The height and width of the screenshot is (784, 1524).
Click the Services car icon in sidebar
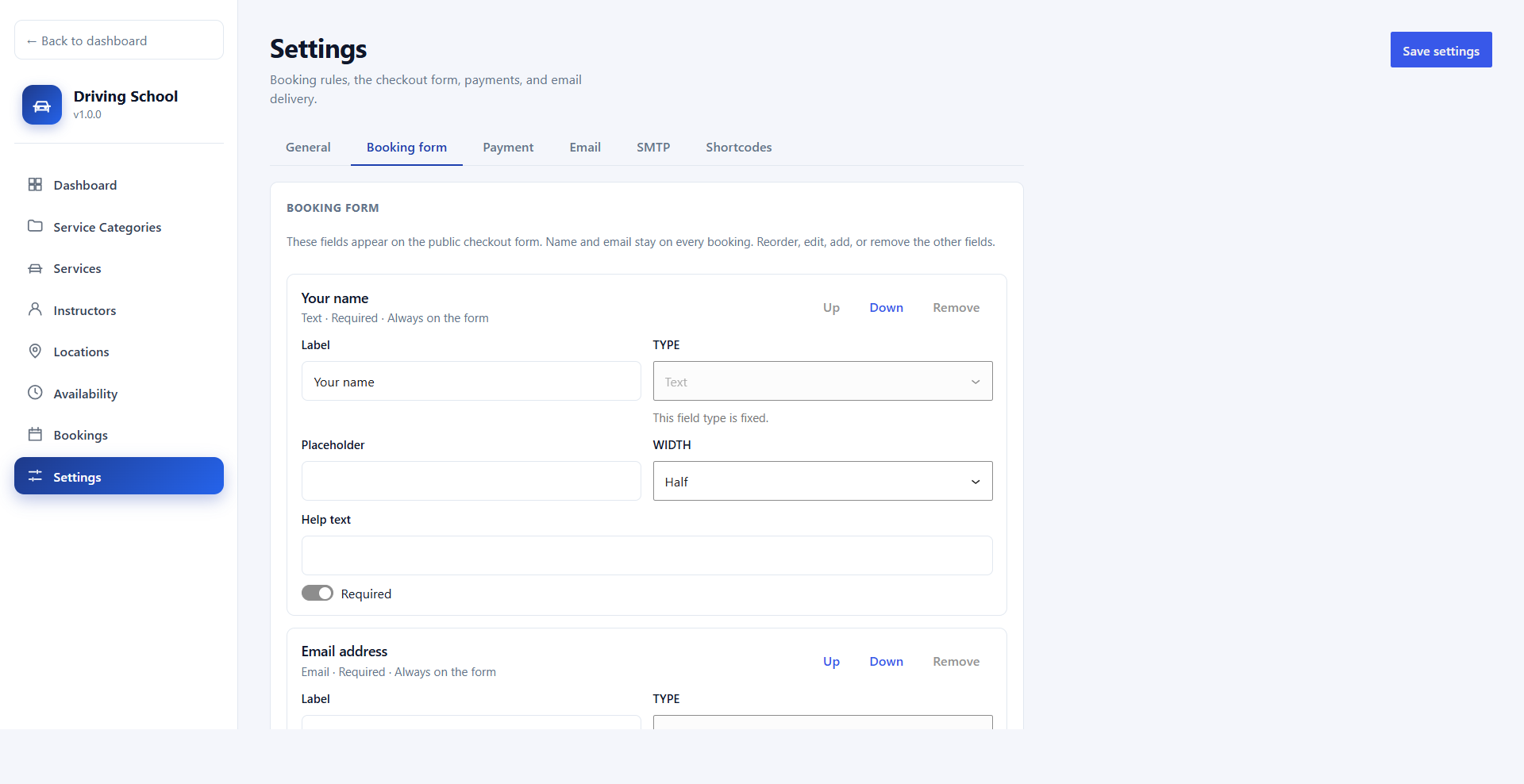click(x=35, y=268)
